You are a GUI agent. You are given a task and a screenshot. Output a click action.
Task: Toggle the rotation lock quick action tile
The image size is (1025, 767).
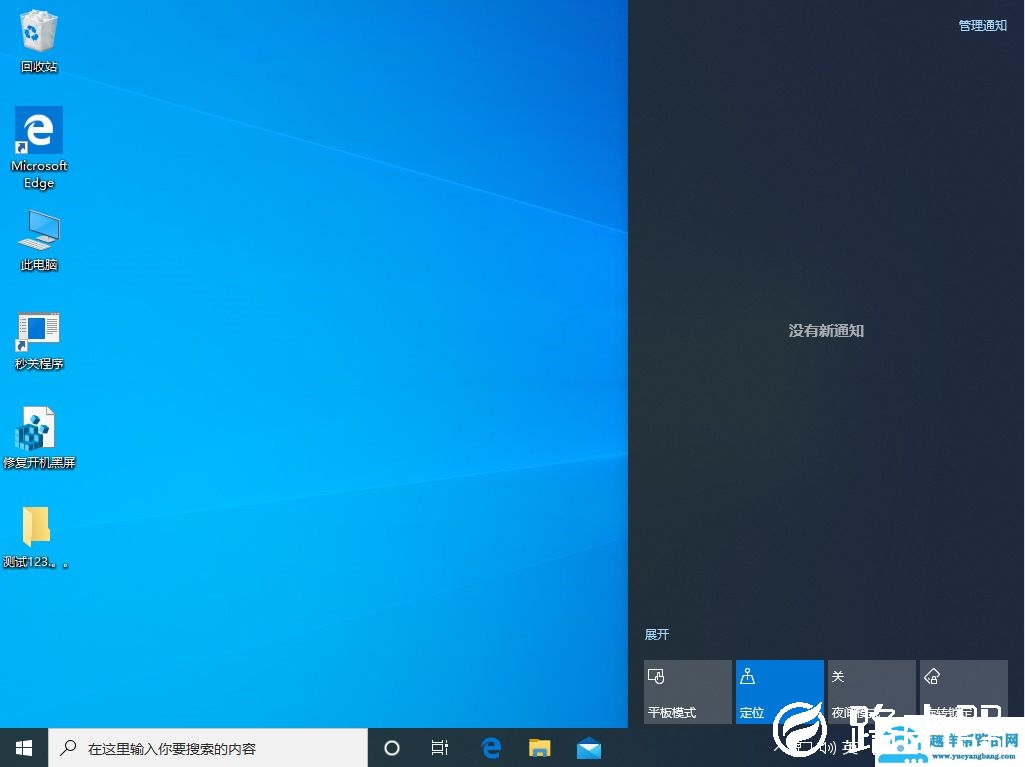tap(964, 692)
